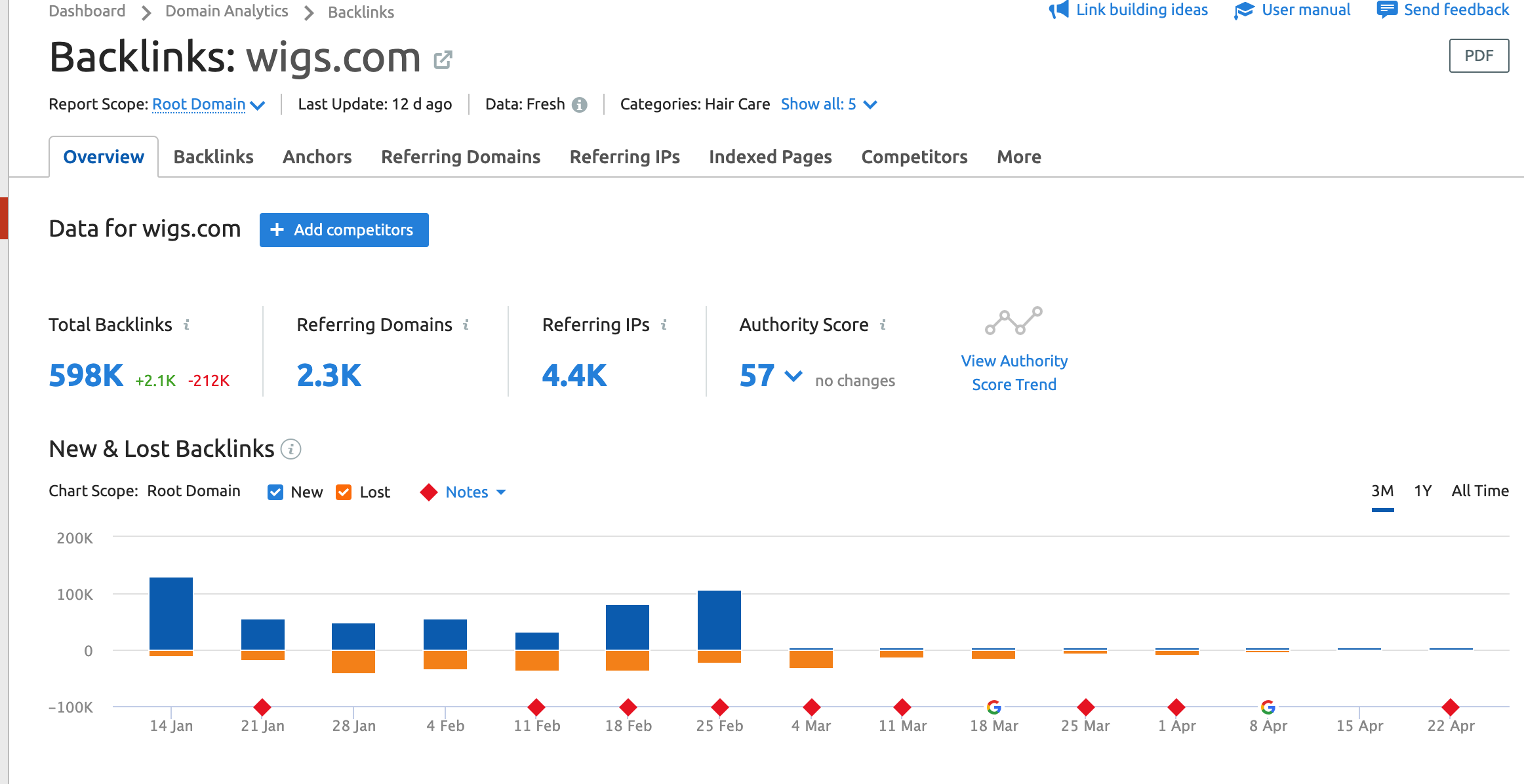Click the Link building ideas link
The width and height of the screenshot is (1524, 784).
coord(1142,10)
